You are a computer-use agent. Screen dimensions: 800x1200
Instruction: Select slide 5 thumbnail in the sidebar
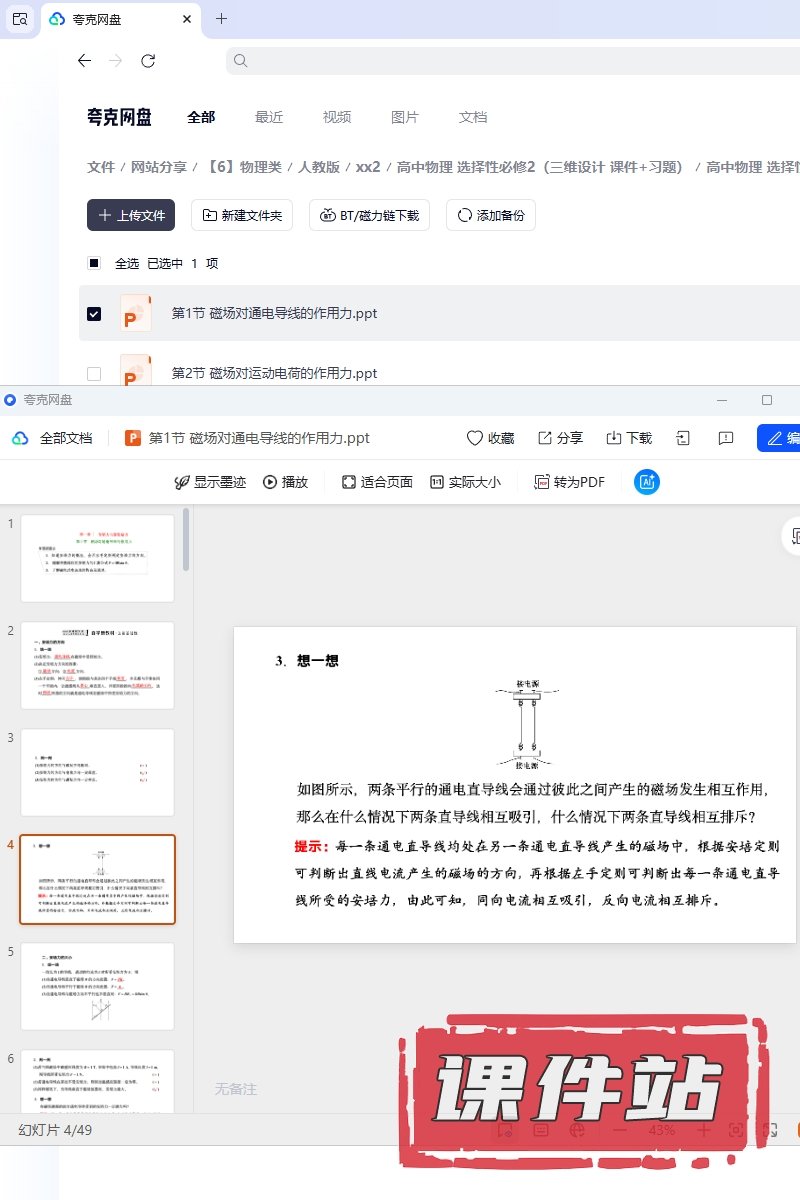tap(97, 986)
